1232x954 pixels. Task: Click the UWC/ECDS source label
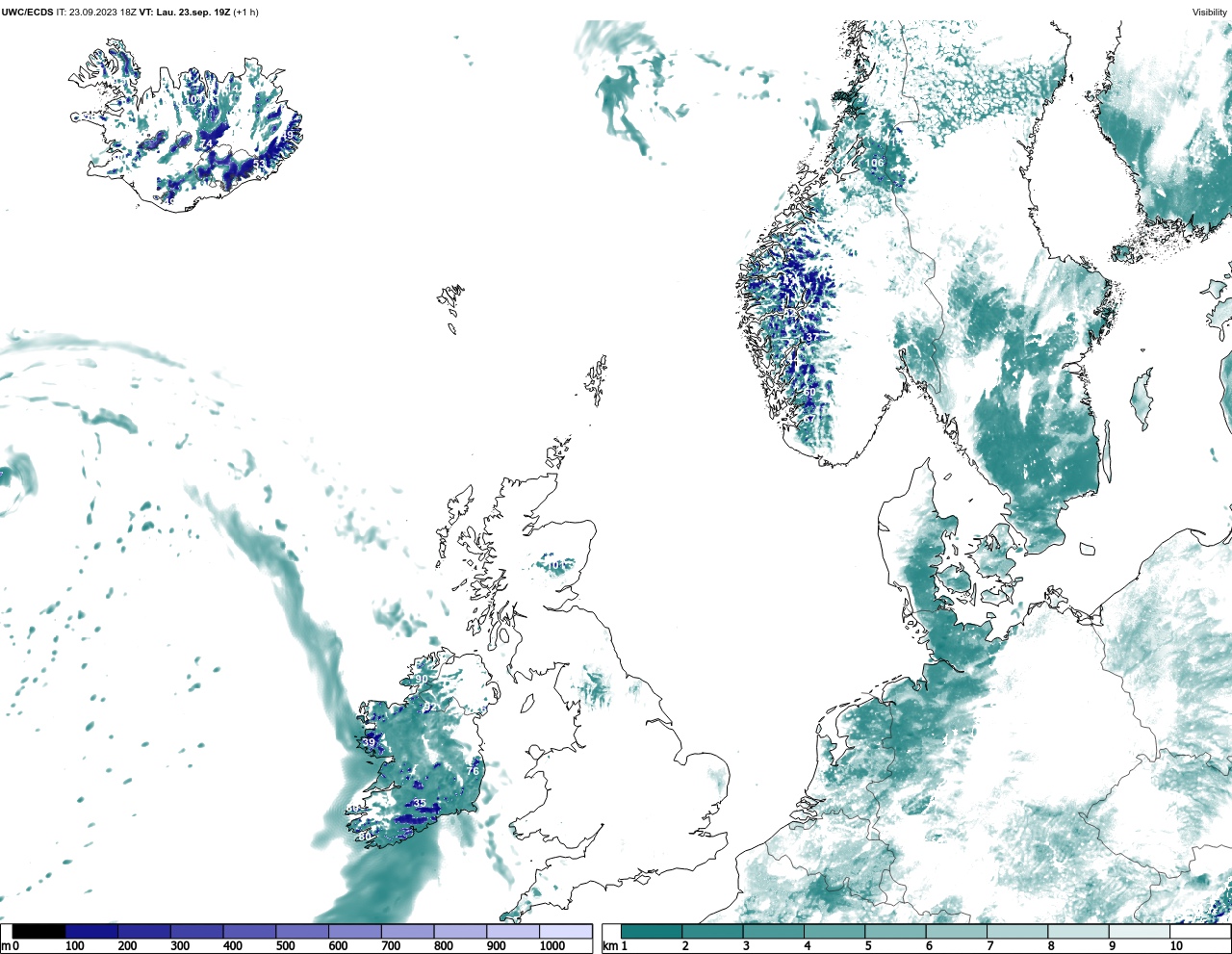coord(28,13)
